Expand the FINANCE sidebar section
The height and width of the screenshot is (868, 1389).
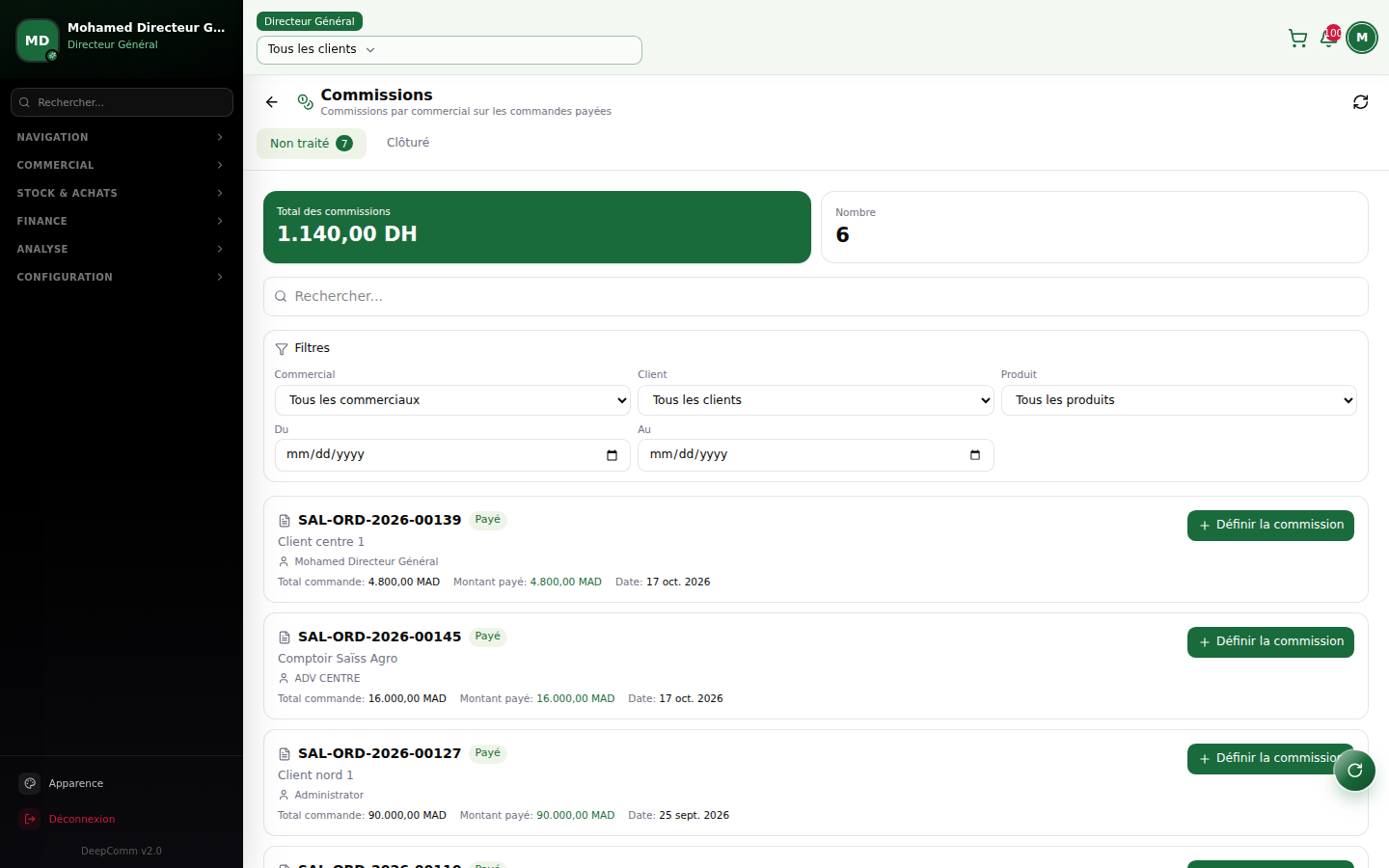click(122, 221)
